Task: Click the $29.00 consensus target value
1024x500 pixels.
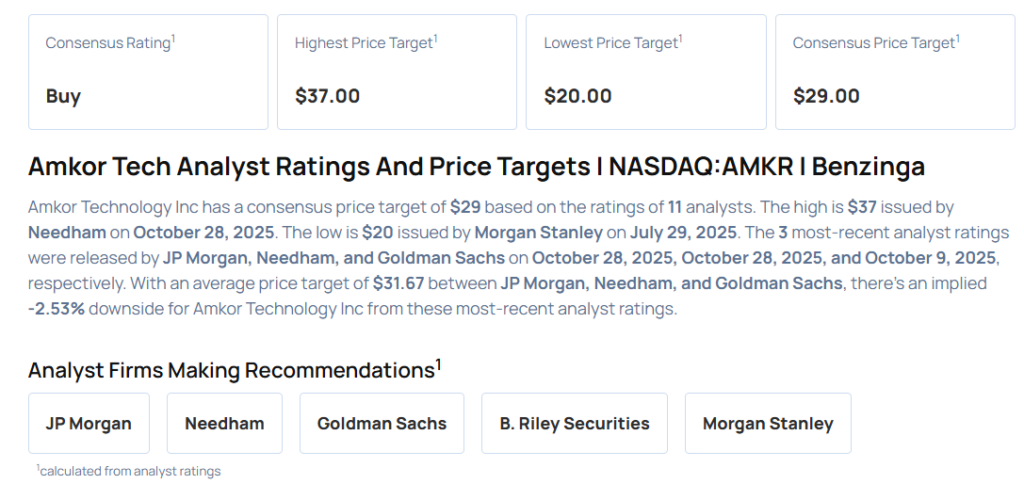Action: (x=826, y=96)
